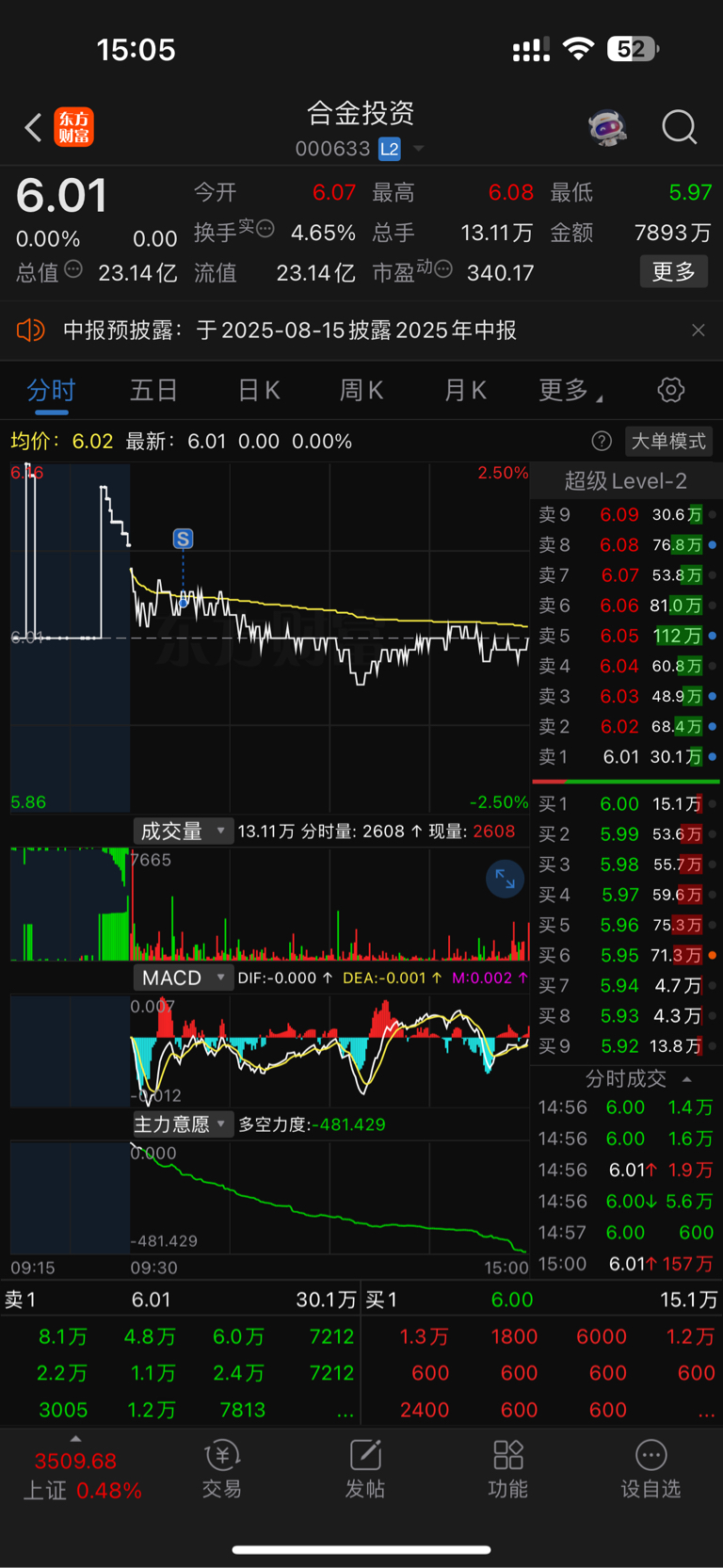The width and height of the screenshot is (723, 1568).
Task: Tap the speaker announcement icon
Action: [x=30, y=331]
